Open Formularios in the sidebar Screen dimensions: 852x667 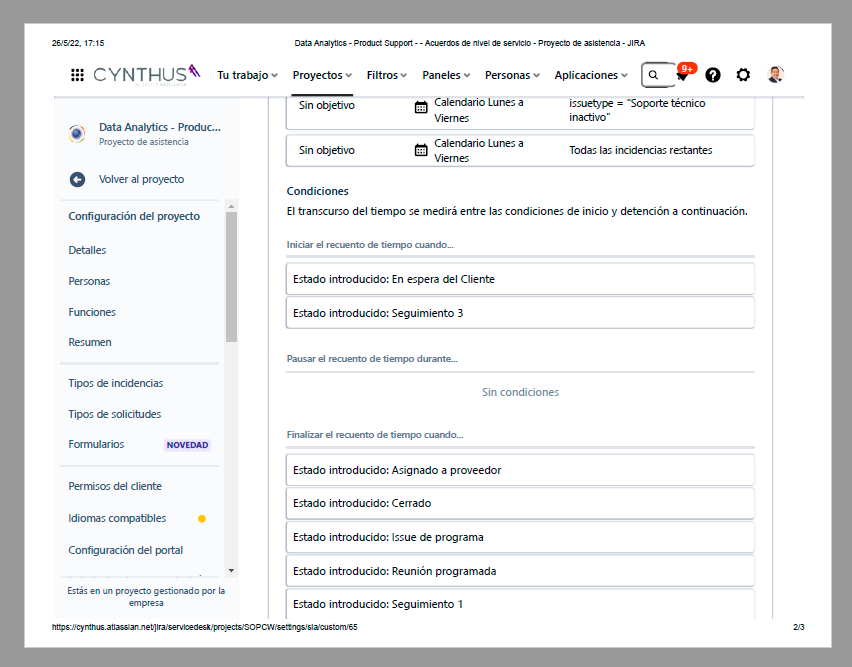pos(96,444)
